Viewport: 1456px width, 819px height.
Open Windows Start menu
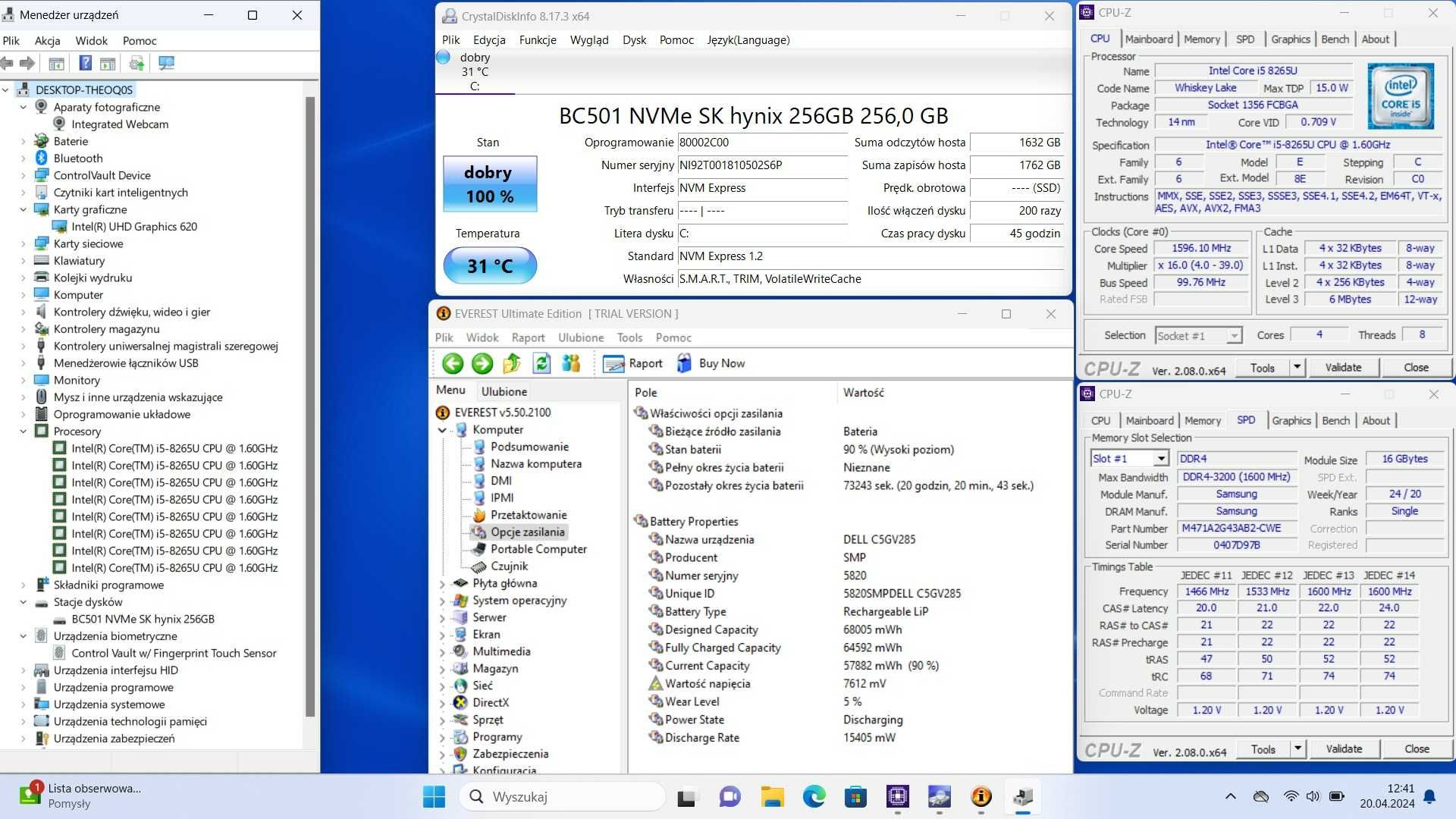point(434,797)
